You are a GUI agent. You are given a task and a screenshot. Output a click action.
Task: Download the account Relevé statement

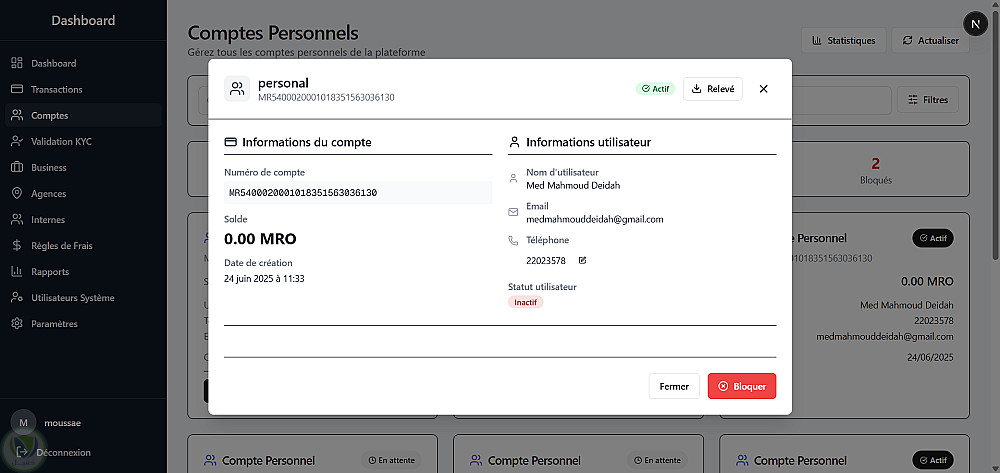pyautogui.click(x=712, y=89)
